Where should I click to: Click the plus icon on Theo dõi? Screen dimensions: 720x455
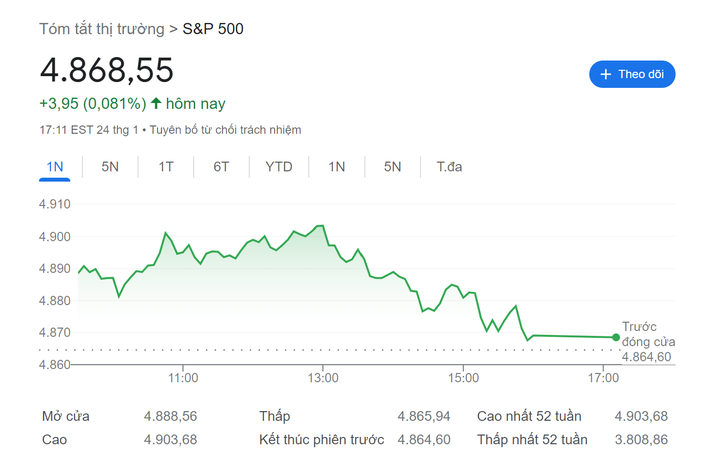605,74
